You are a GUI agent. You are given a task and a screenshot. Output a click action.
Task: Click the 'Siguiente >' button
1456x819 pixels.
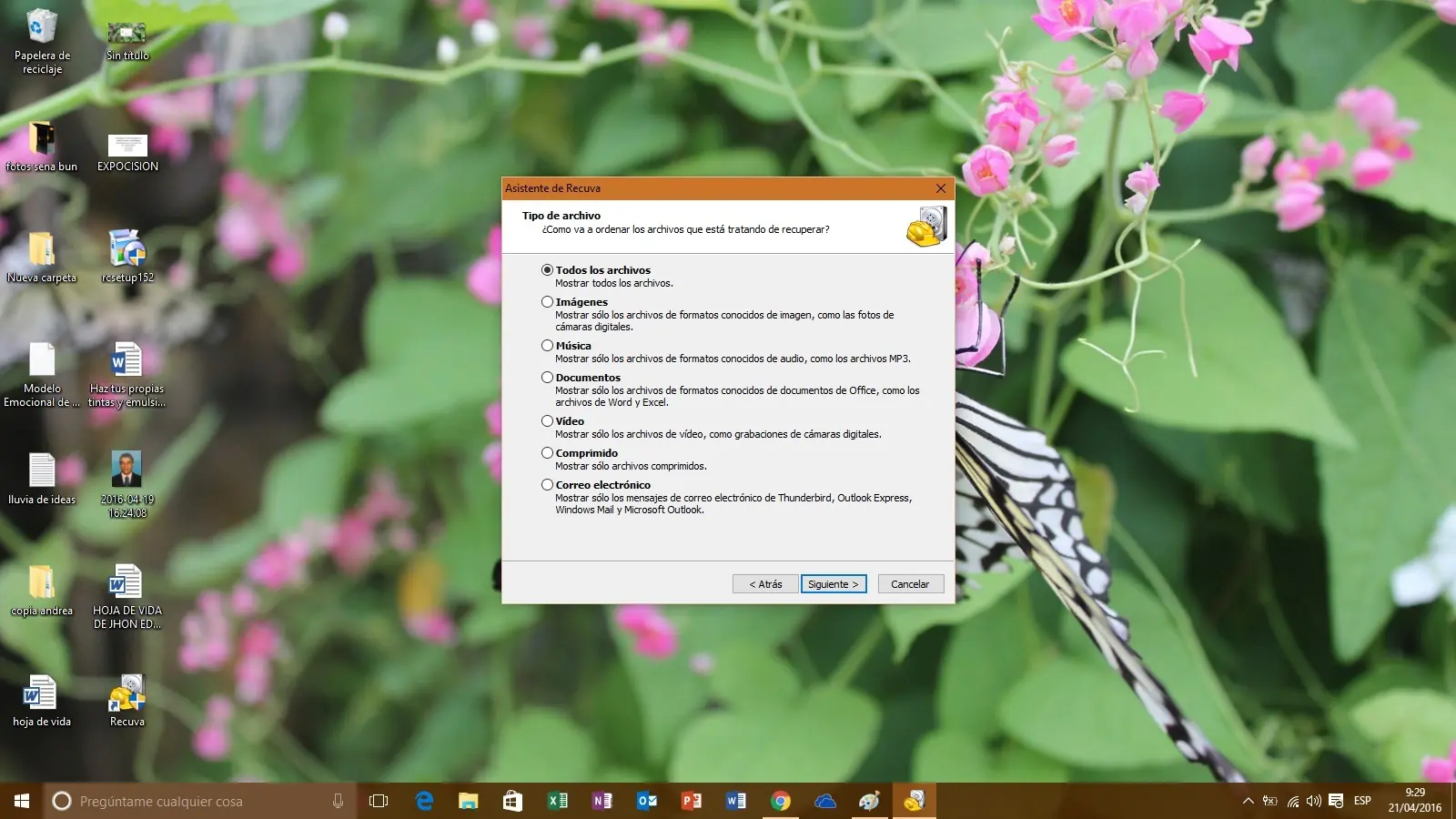[x=834, y=584]
